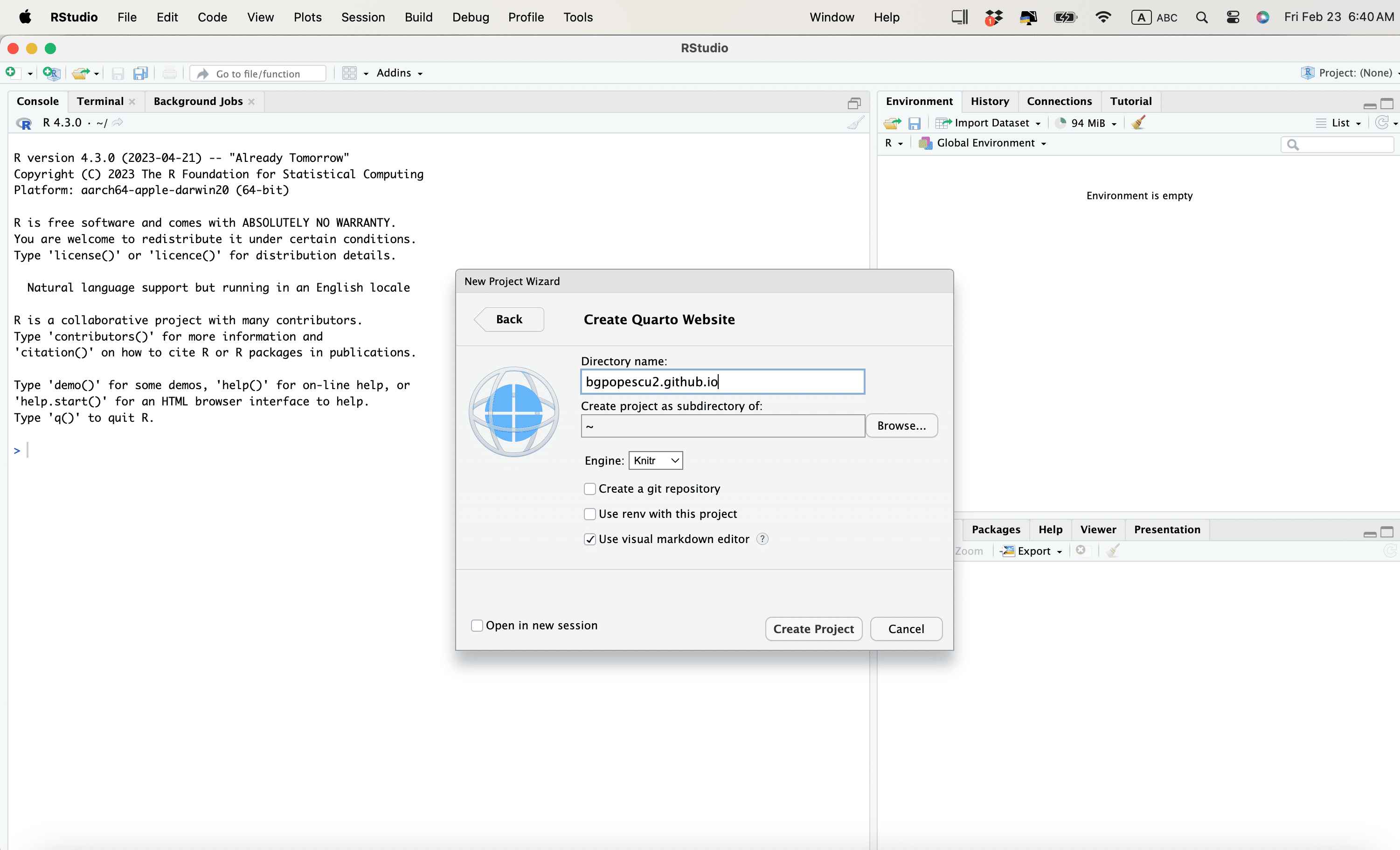Open the Engine Knitr dropdown
Image resolution: width=1400 pixels, height=850 pixels.
tap(656, 460)
